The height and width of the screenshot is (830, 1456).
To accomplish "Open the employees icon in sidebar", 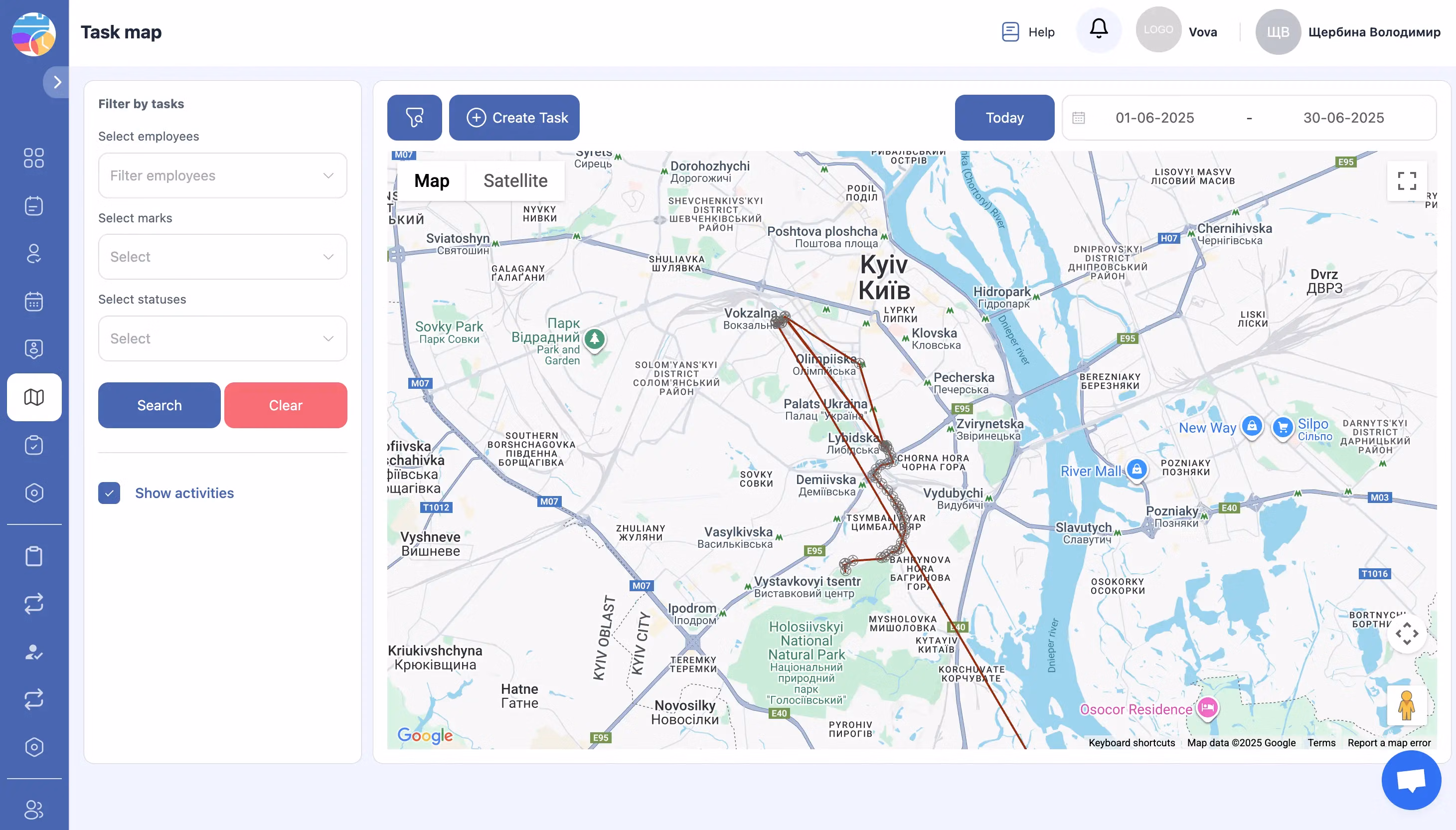I will tap(34, 254).
